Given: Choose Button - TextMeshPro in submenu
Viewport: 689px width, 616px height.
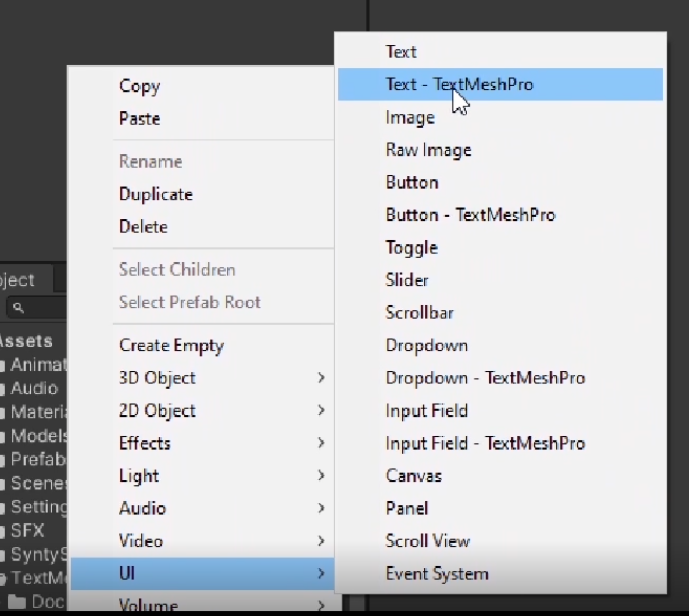Looking at the screenshot, I should pyautogui.click(x=470, y=215).
